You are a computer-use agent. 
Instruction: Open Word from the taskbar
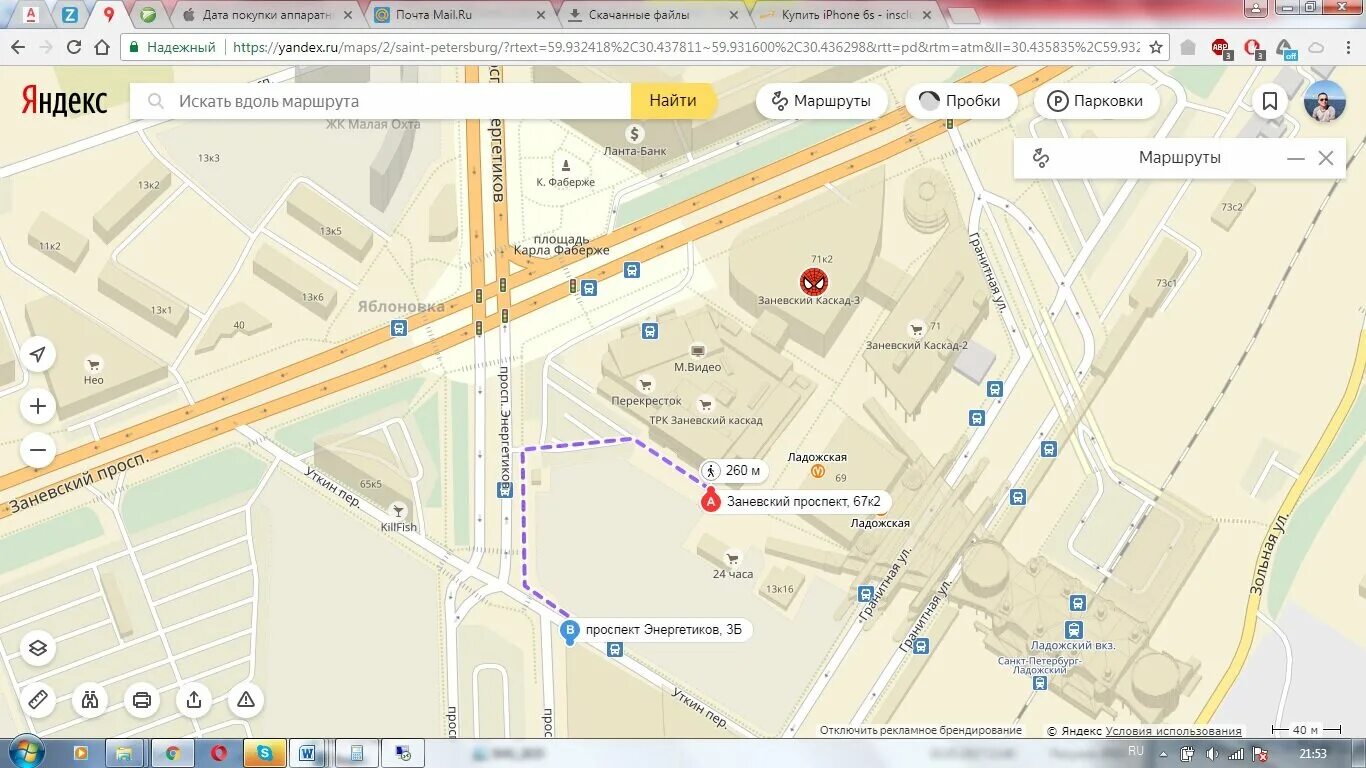[309, 753]
